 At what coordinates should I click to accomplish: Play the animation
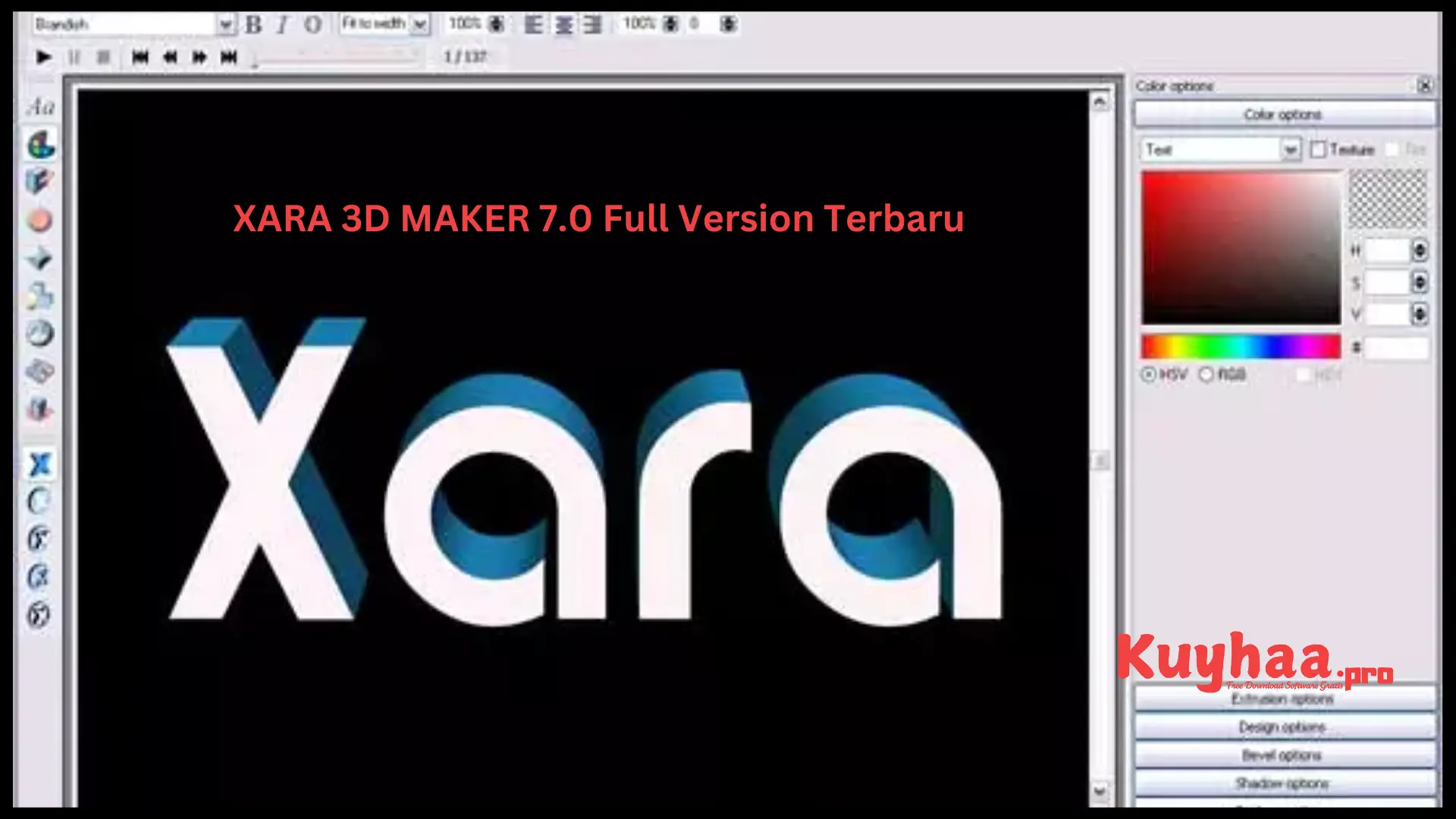click(x=43, y=57)
